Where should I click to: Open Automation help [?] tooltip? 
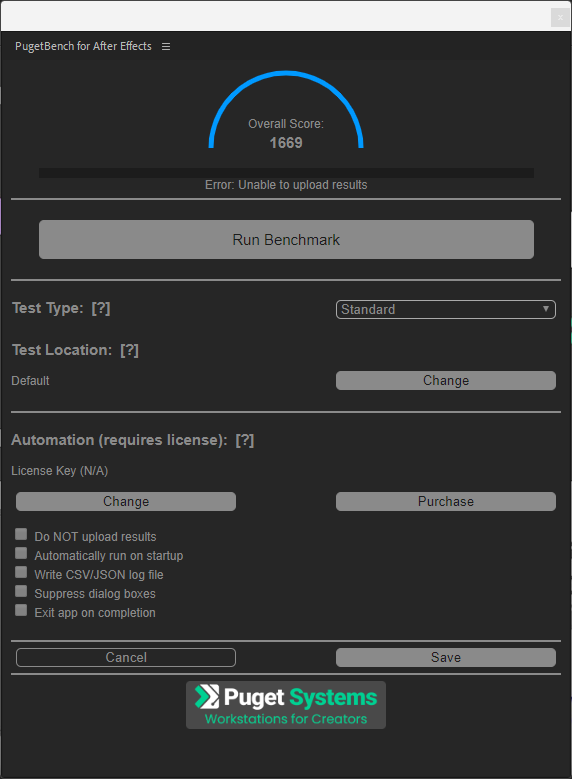pyautogui.click(x=245, y=440)
